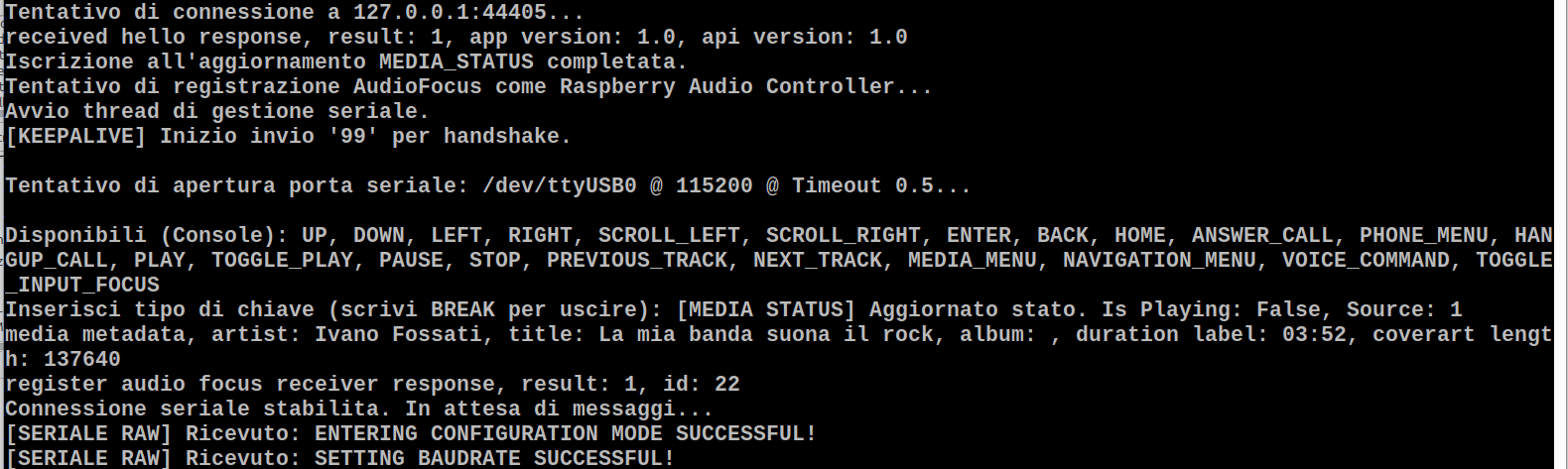Click the duration label 03:52
This screenshot has width=1568, height=469.
tap(1314, 334)
